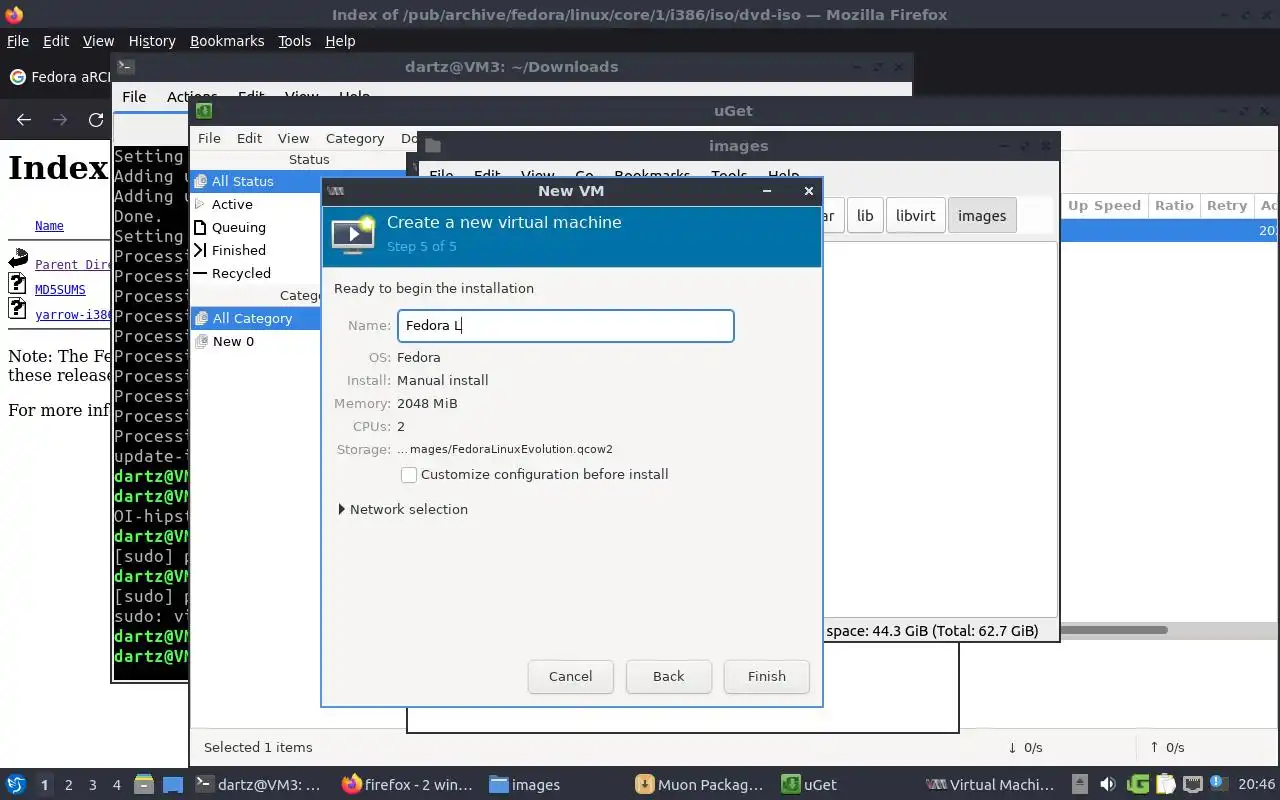Open uGet File menu

209,138
